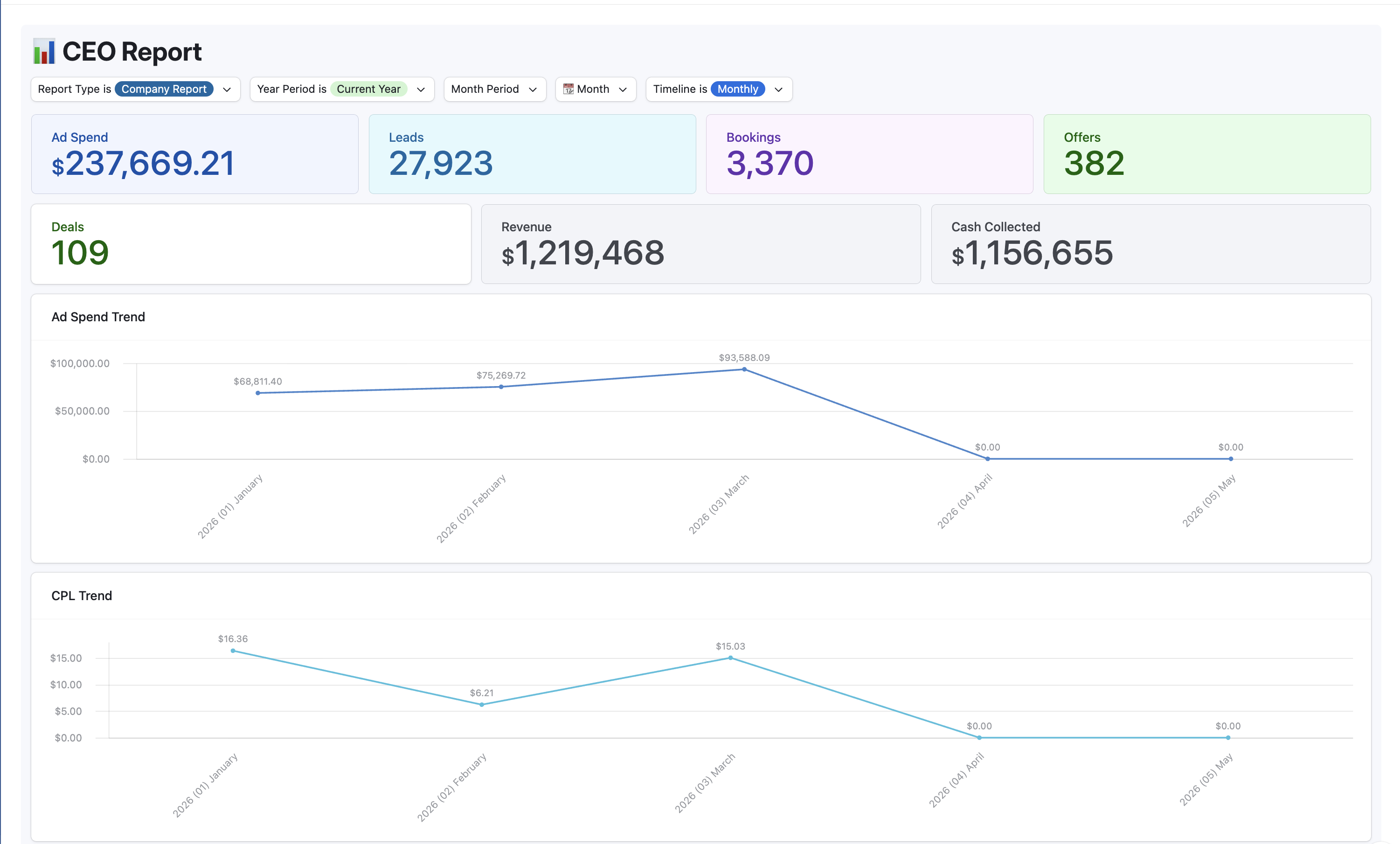Click 2026 (02) February label in Ad Spend chart

point(471,508)
